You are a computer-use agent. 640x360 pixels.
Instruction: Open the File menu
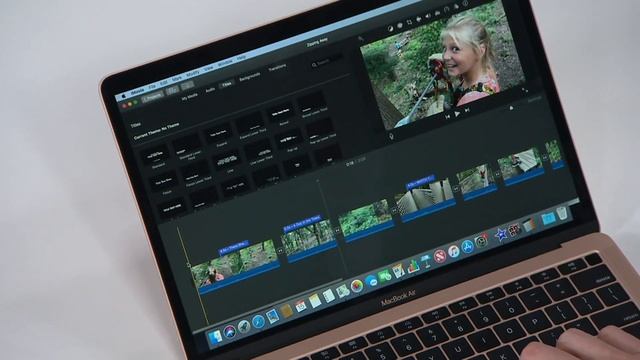pos(152,87)
